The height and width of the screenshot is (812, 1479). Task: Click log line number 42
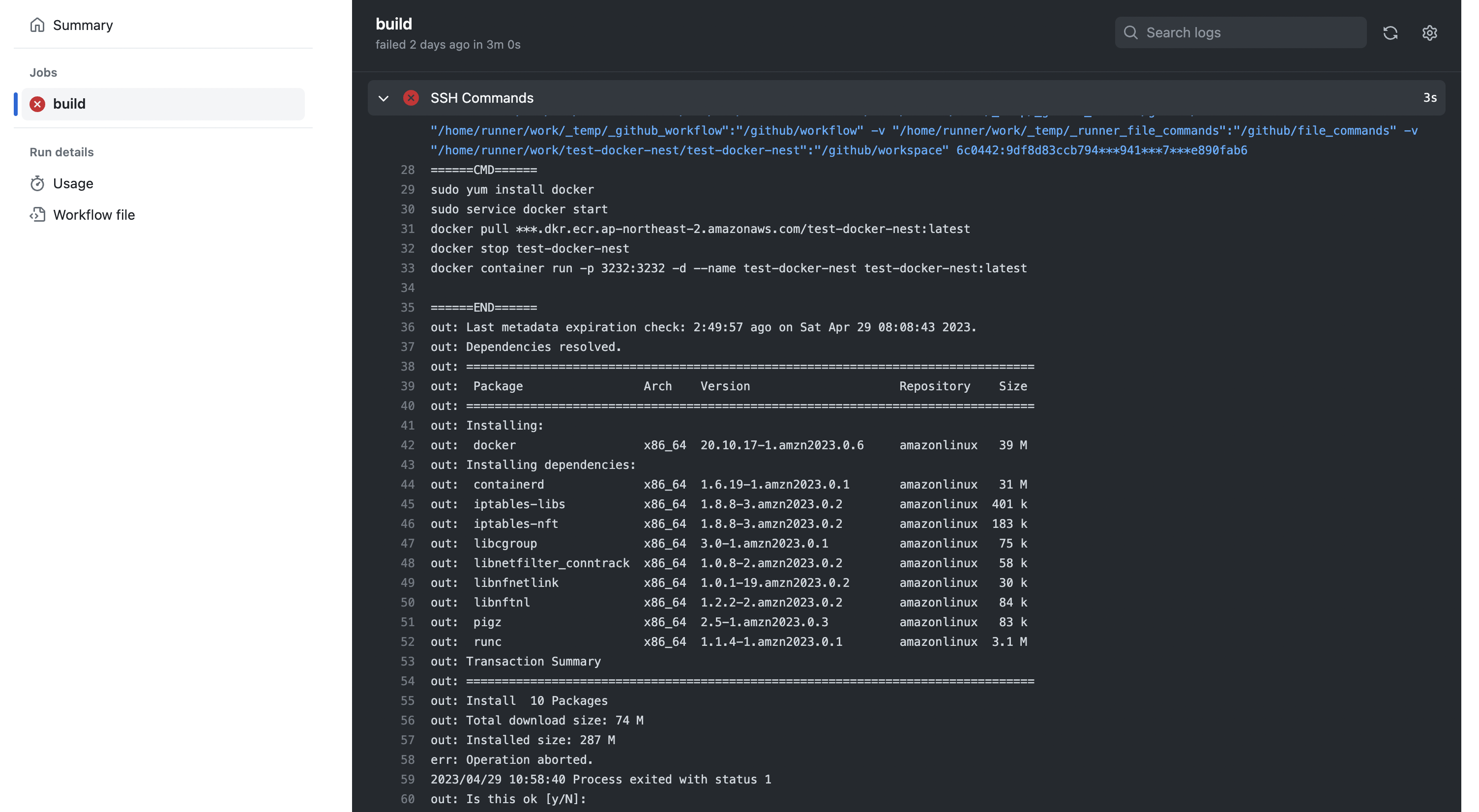point(407,445)
